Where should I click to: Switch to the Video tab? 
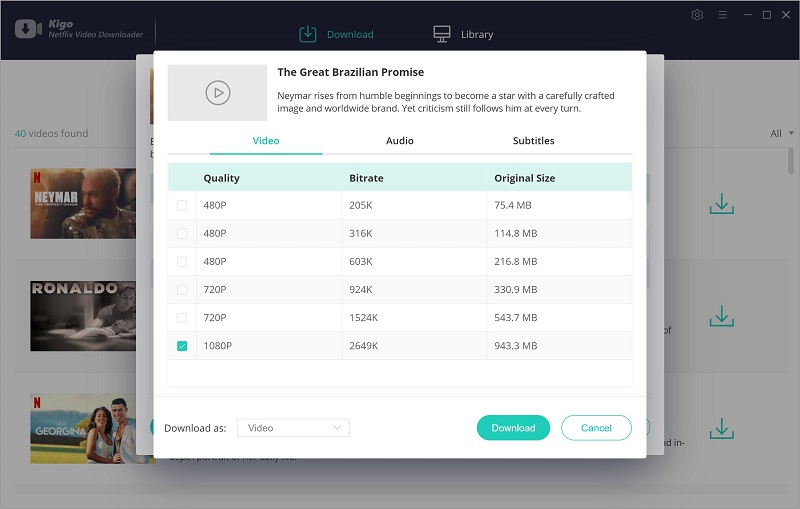pyautogui.click(x=266, y=141)
